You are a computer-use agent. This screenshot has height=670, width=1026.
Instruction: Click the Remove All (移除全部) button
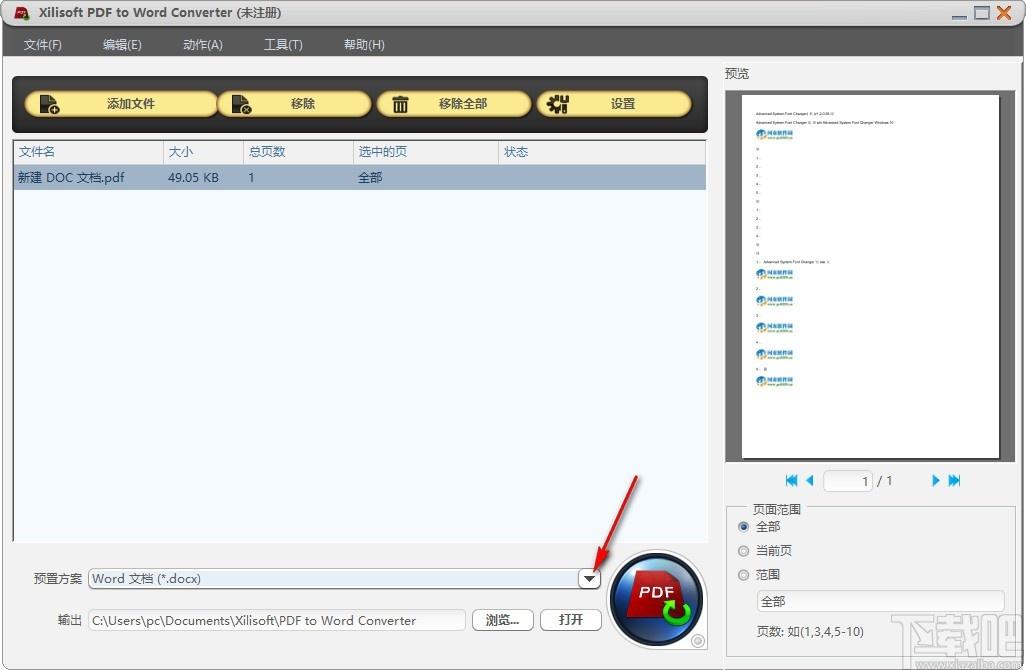453,104
